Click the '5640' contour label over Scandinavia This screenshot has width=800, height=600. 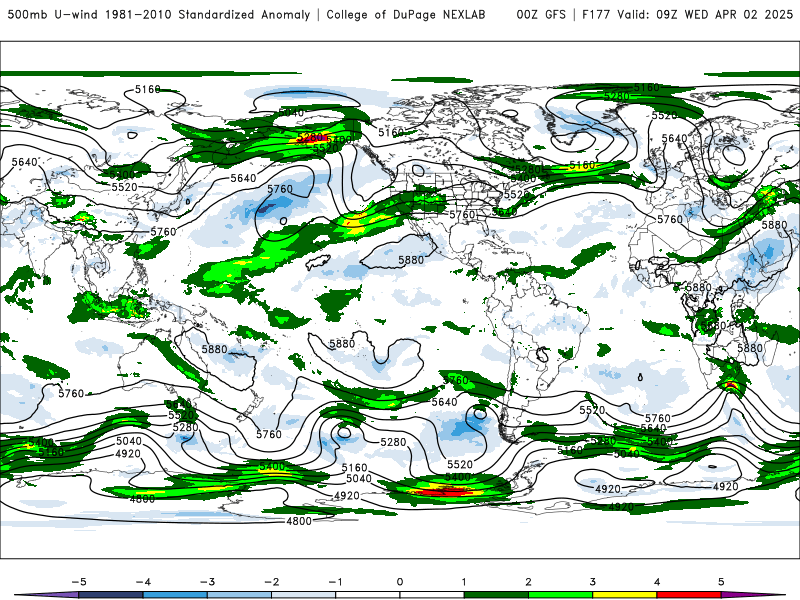[674, 139]
